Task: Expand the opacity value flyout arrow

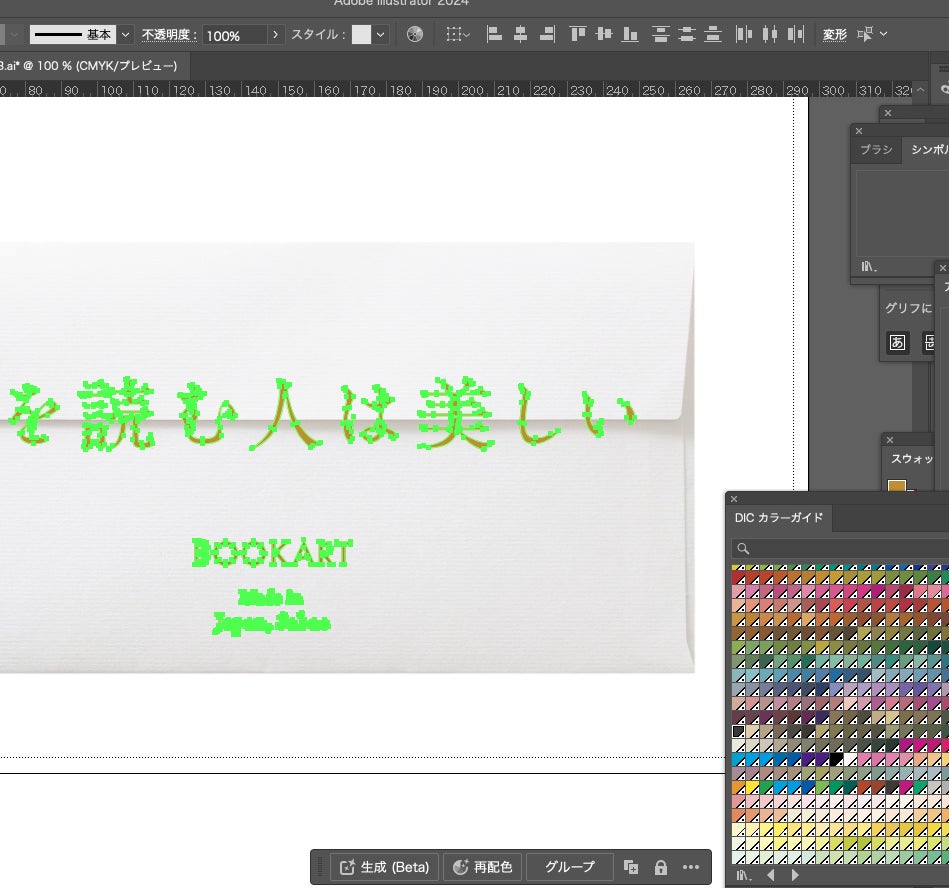Action: pyautogui.click(x=275, y=34)
